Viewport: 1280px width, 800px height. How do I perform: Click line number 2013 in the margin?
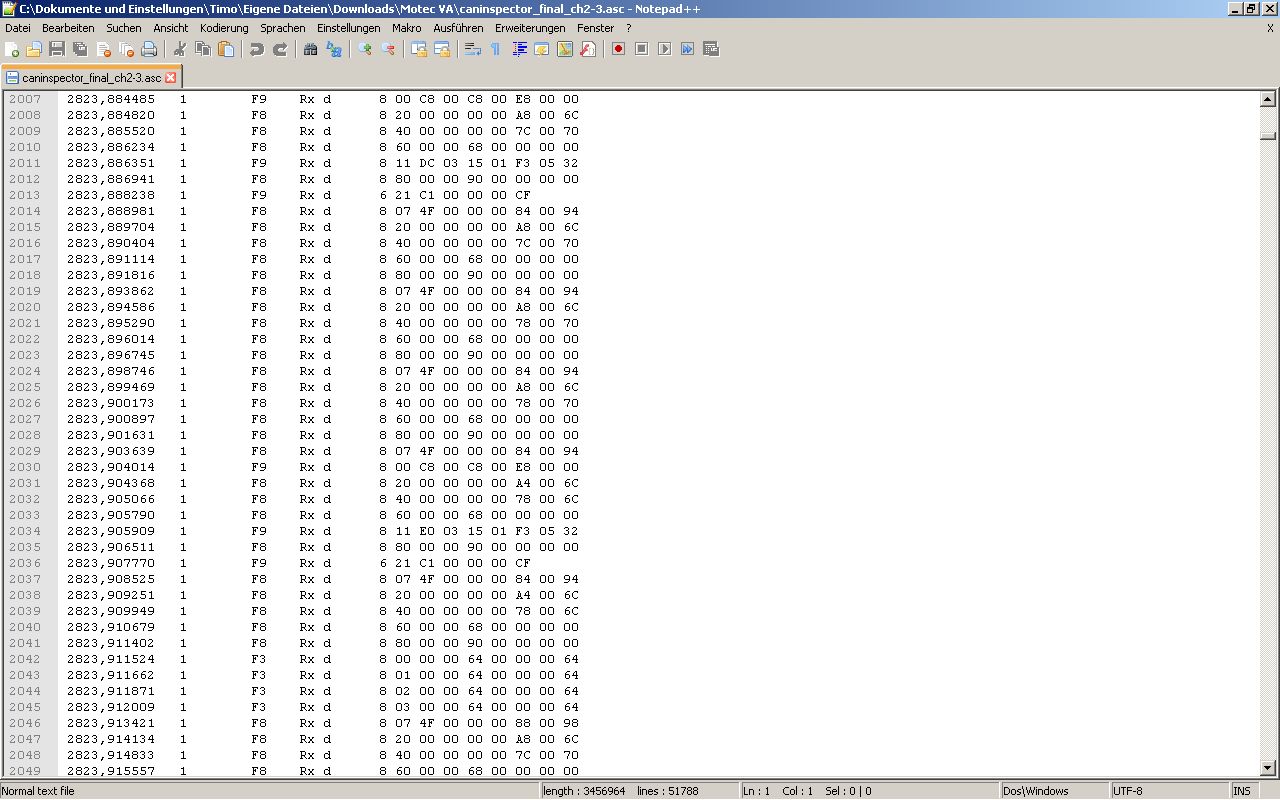pyautogui.click(x=25, y=195)
